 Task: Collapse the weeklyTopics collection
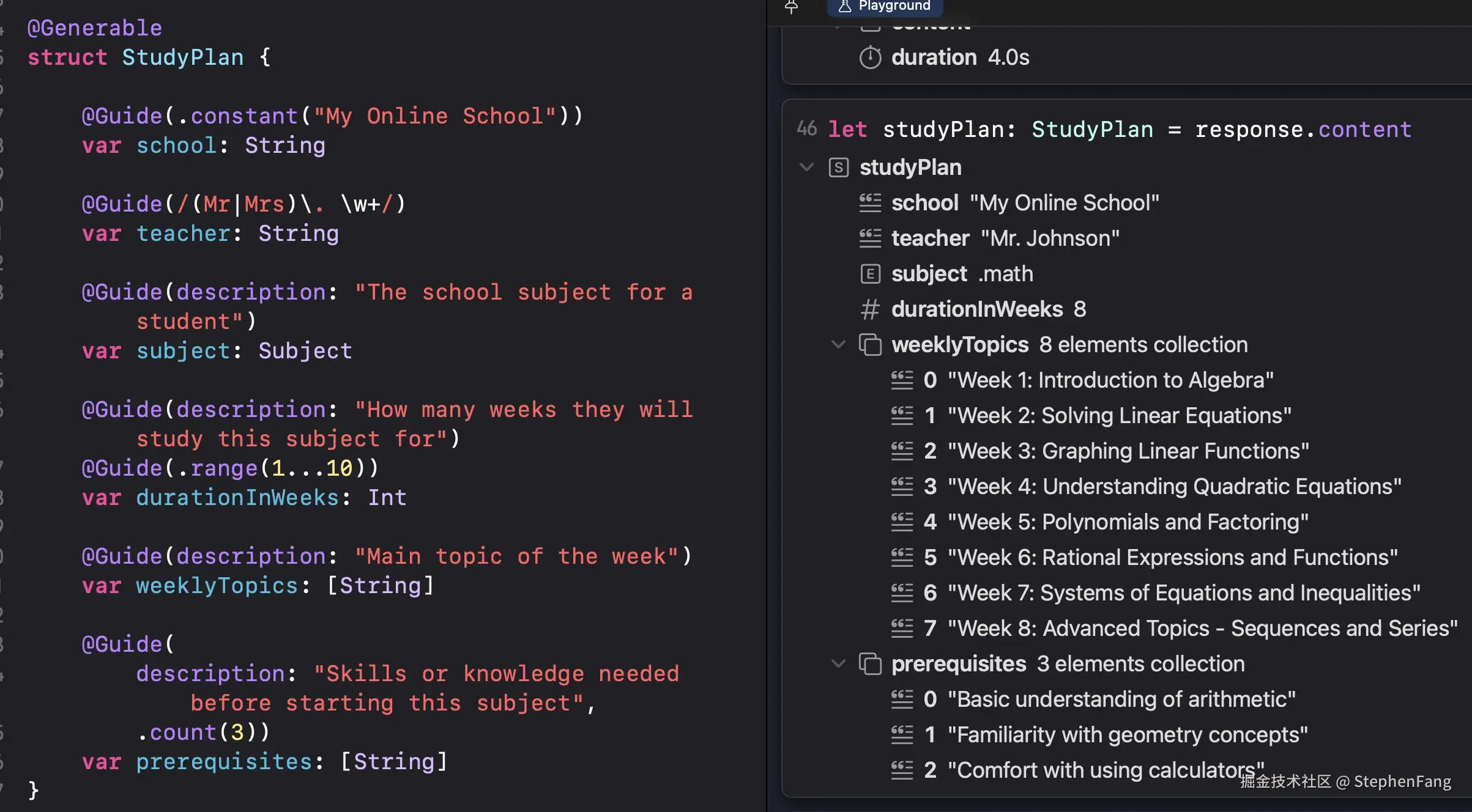point(838,344)
